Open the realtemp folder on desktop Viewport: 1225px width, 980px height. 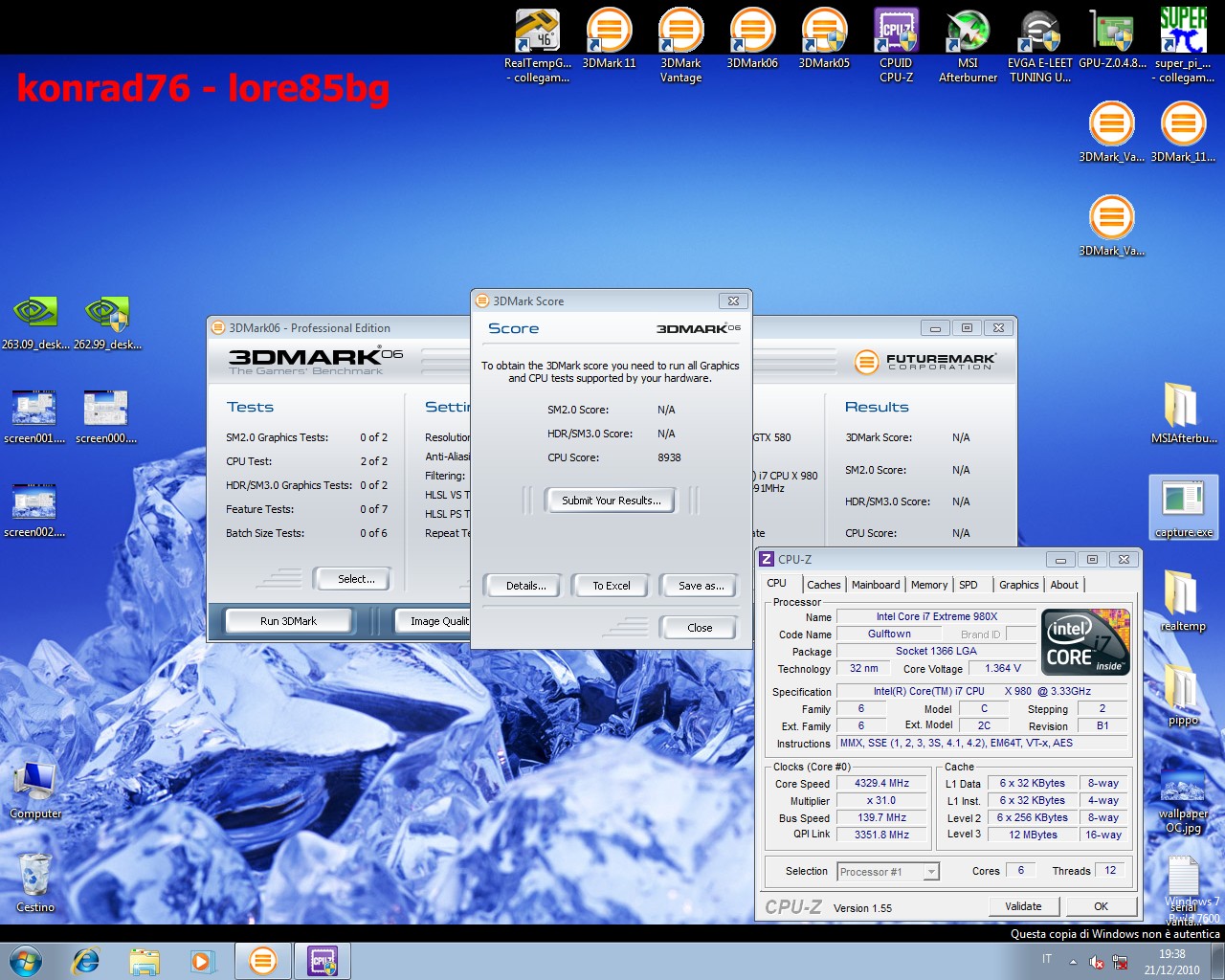pos(1183,600)
